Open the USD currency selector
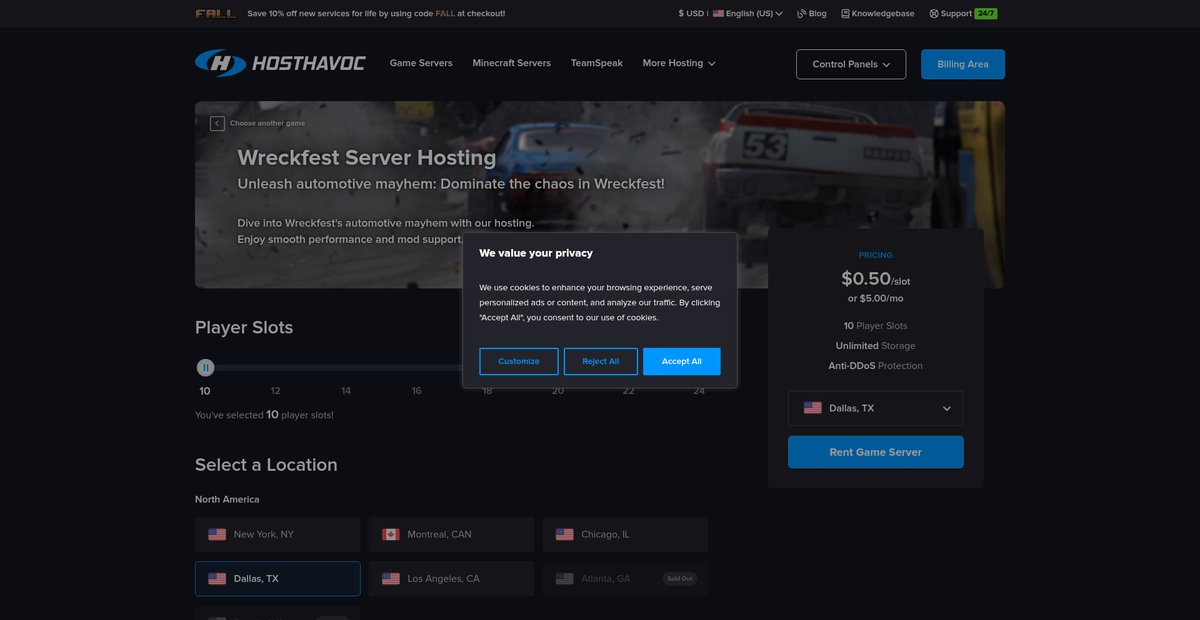The height and width of the screenshot is (620, 1200). pyautogui.click(x=691, y=14)
